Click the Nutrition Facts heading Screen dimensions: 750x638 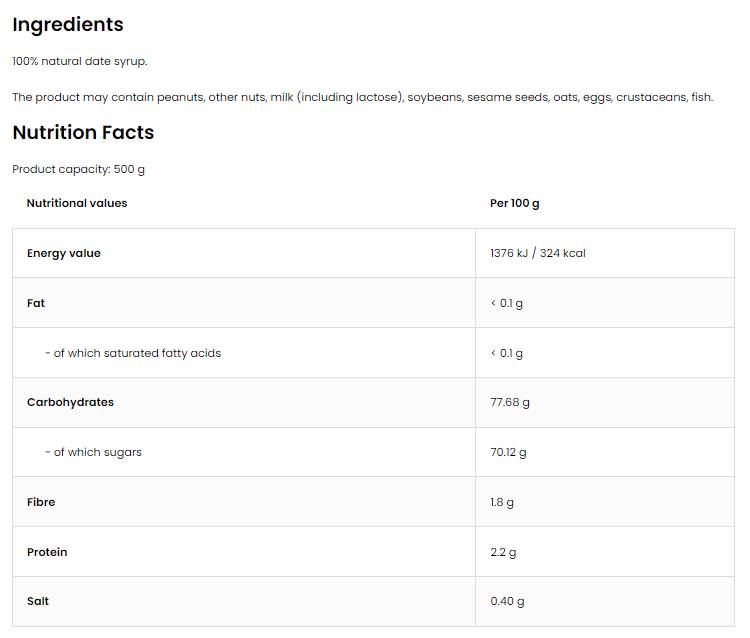point(83,133)
